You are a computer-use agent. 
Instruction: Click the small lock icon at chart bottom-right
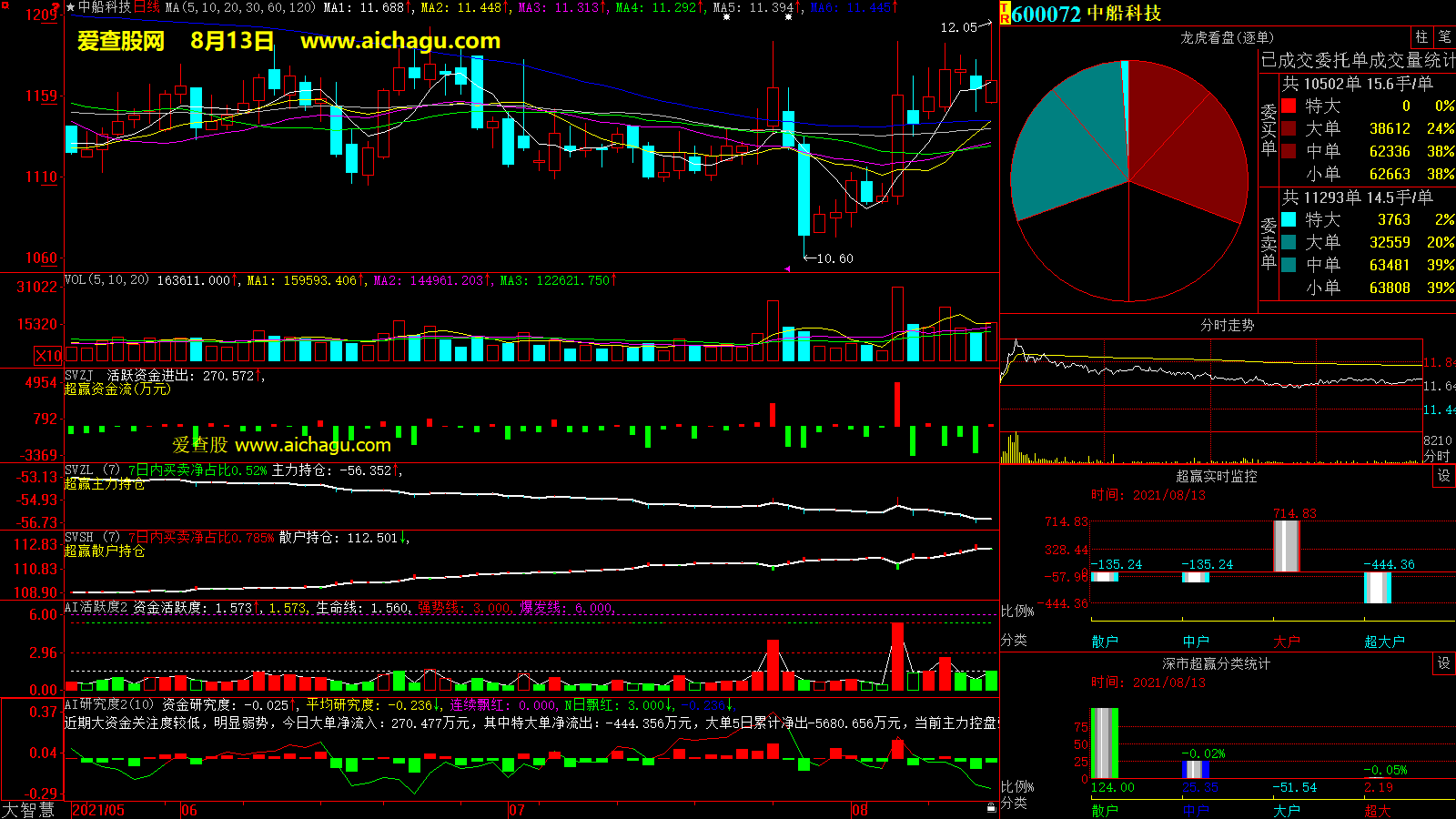[x=991, y=807]
